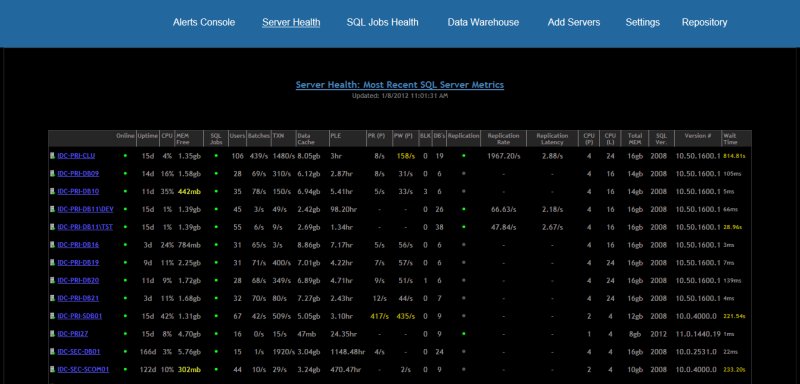Click the green Replication dot for IDC-PRI-CLU
The image size is (800, 384).
(x=463, y=156)
